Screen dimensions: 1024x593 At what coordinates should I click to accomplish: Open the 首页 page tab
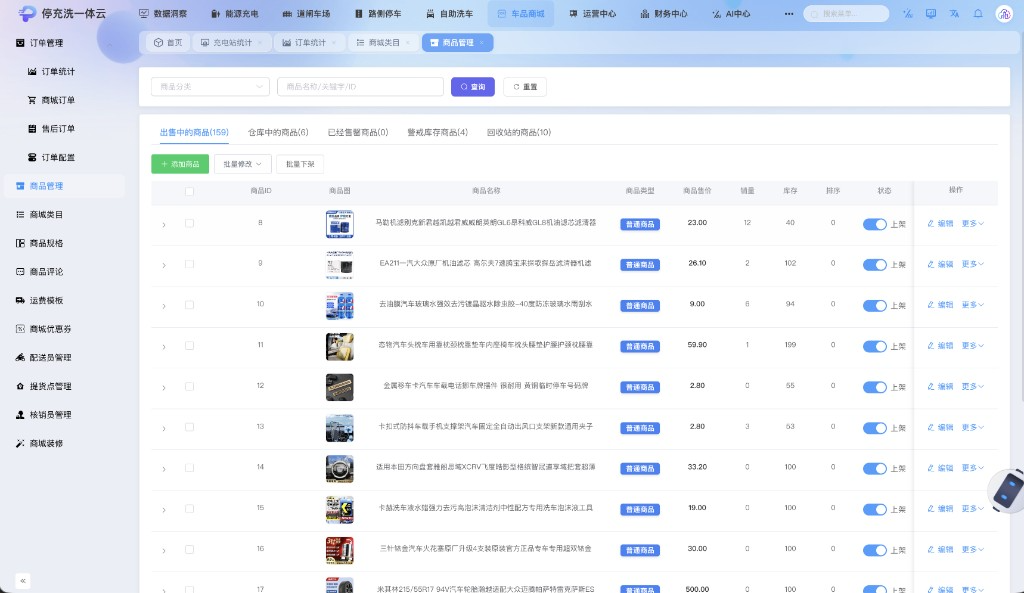168,42
